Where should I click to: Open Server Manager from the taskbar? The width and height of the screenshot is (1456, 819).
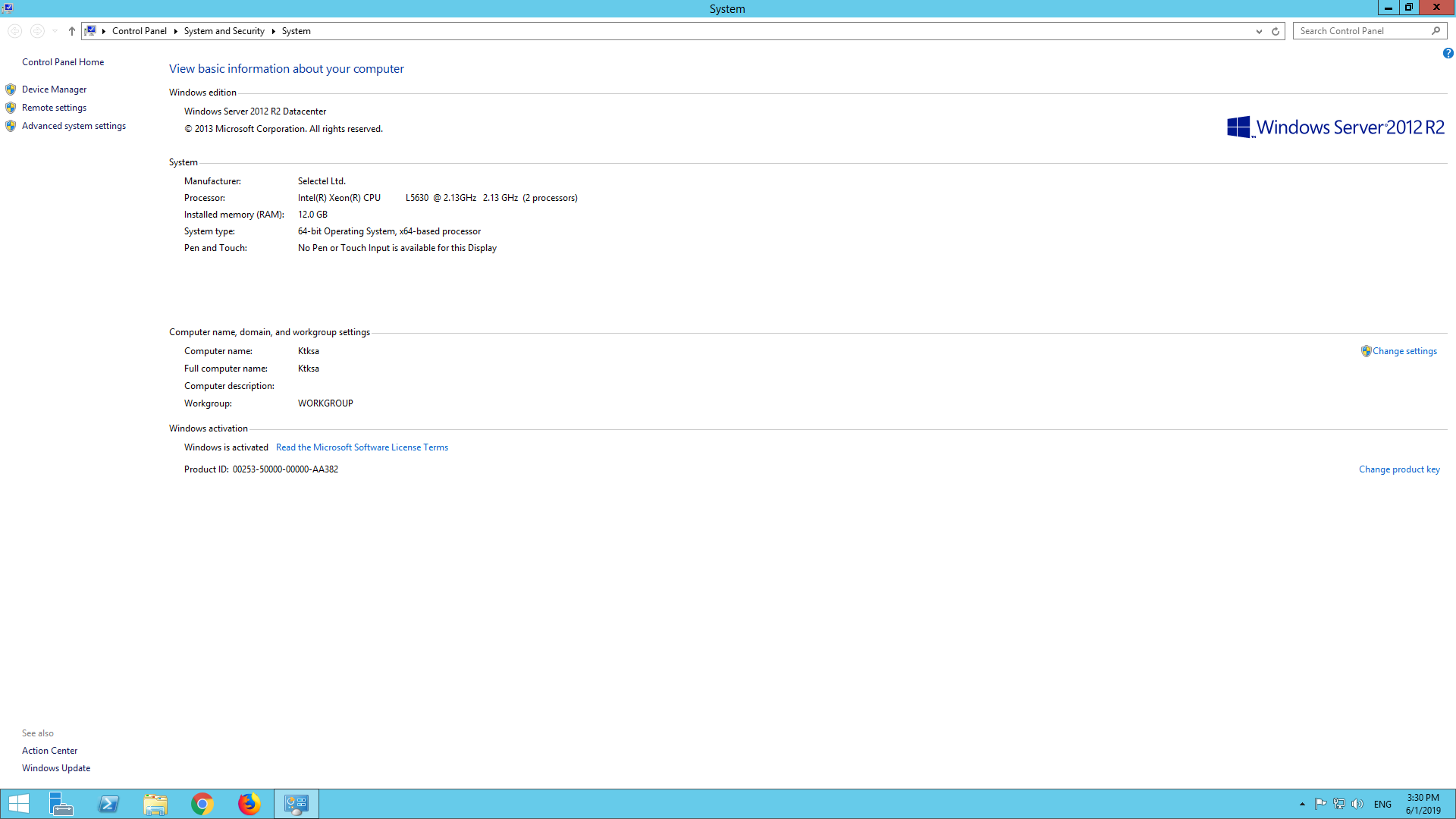tap(61, 804)
